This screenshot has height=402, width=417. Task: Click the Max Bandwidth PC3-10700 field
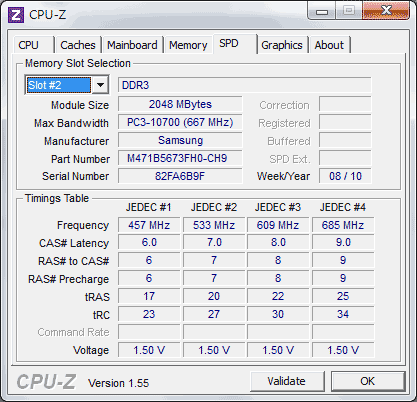click(x=180, y=122)
